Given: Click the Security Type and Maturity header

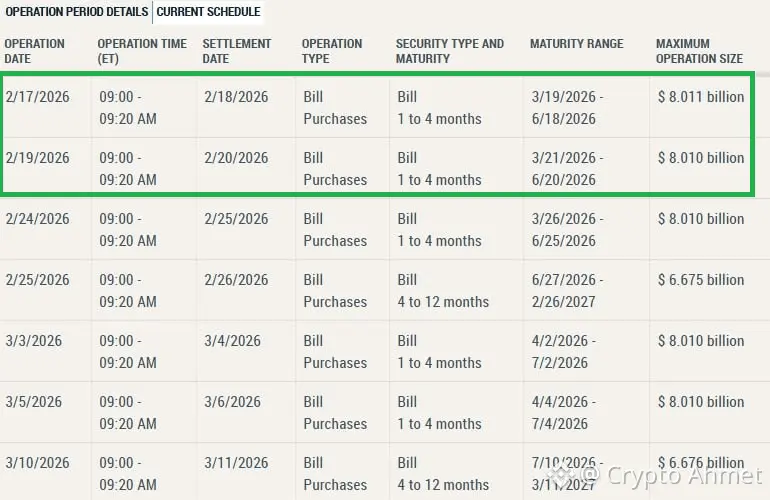Looking at the screenshot, I should [449, 51].
